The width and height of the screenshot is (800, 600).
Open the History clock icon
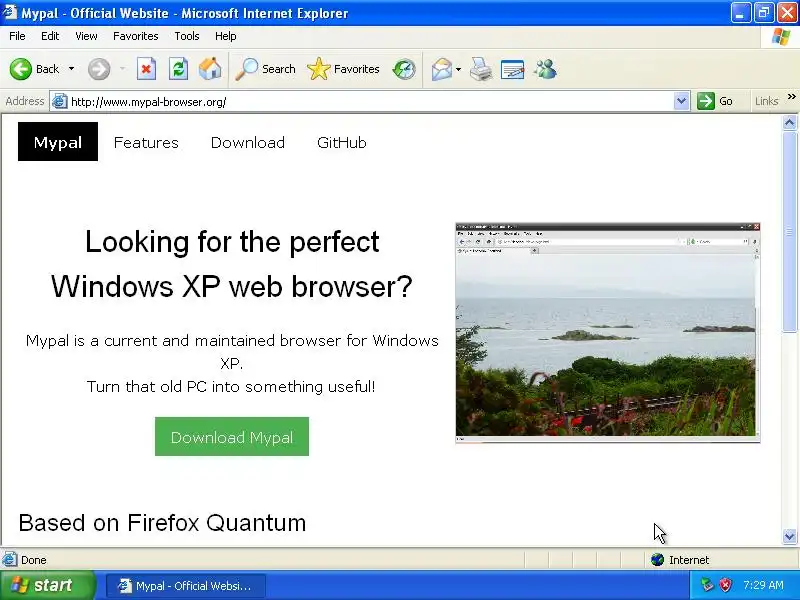(x=405, y=69)
